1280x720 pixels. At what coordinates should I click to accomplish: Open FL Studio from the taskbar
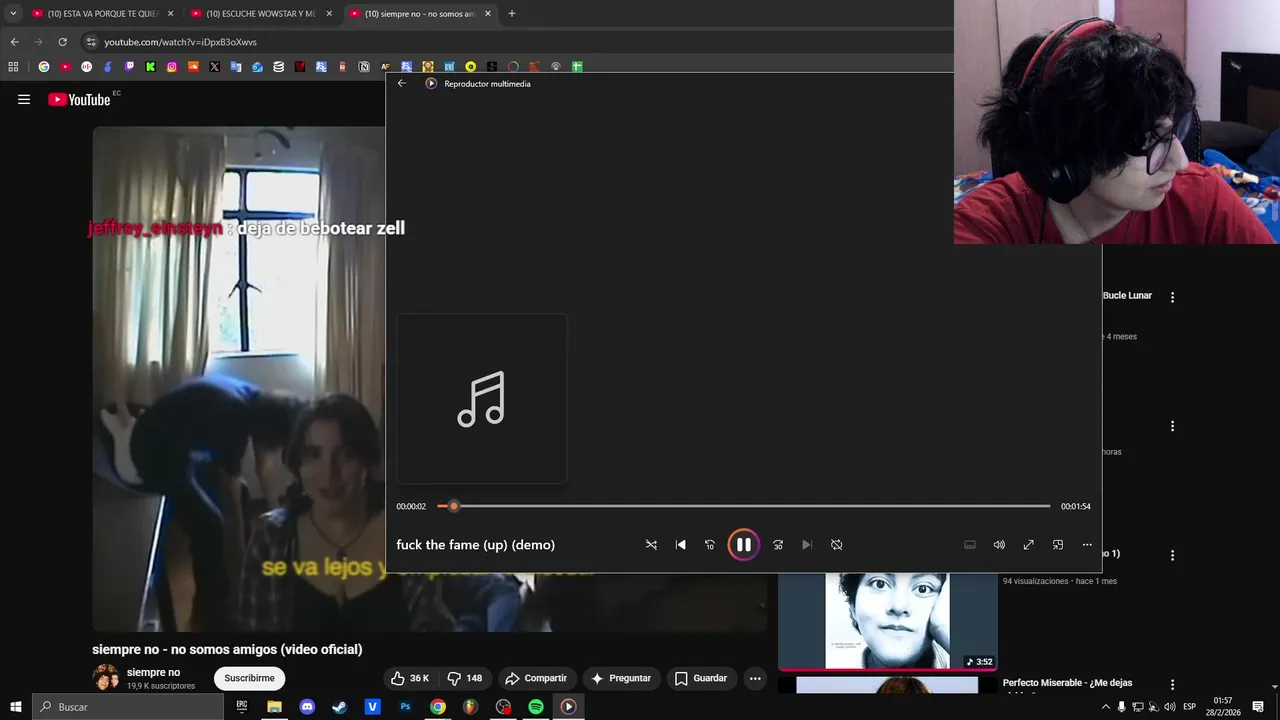(x=470, y=707)
